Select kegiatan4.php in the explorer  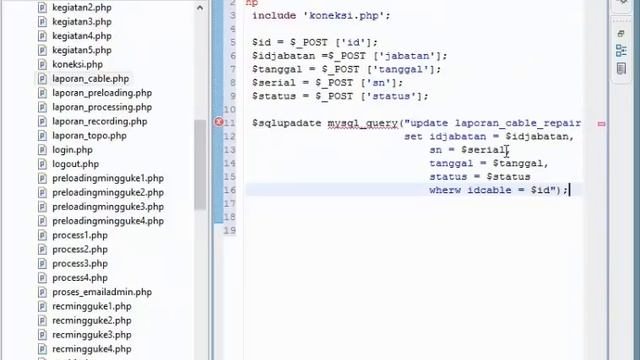tap(82, 36)
